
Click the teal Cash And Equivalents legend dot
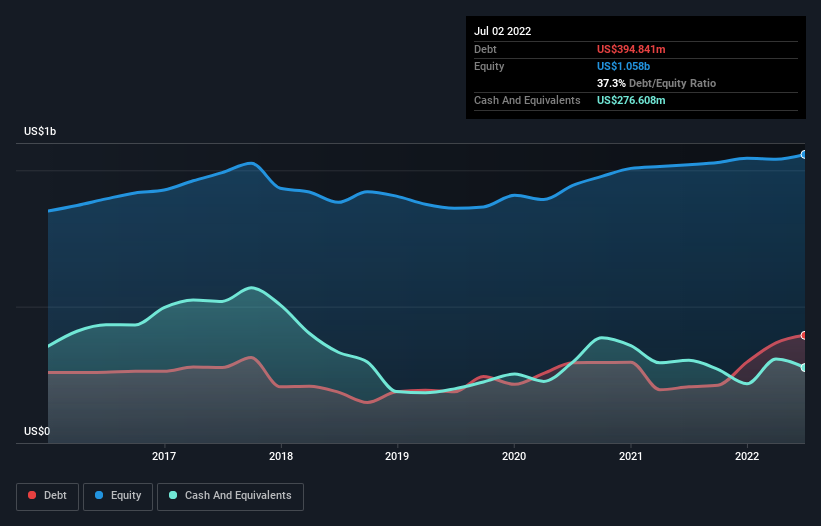pyautogui.click(x=173, y=495)
